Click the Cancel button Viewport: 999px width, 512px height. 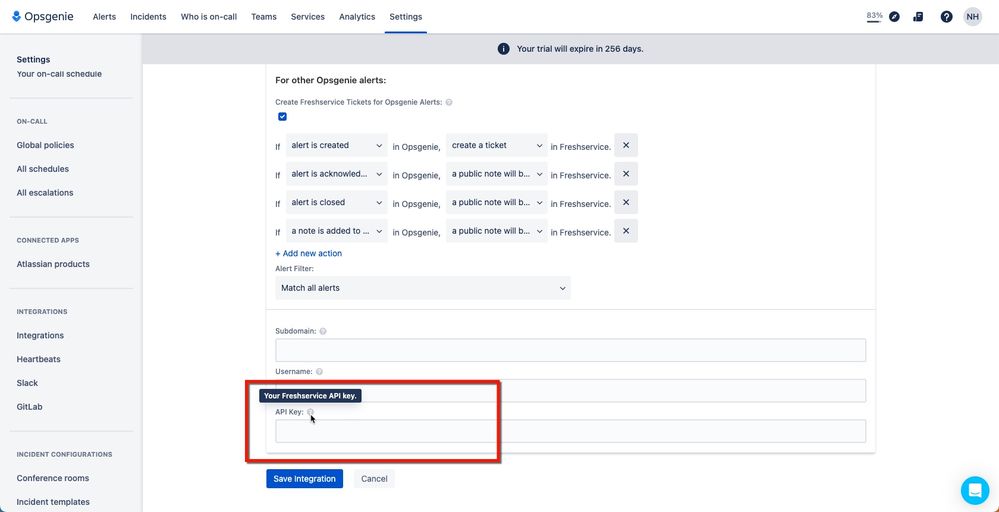[375, 479]
